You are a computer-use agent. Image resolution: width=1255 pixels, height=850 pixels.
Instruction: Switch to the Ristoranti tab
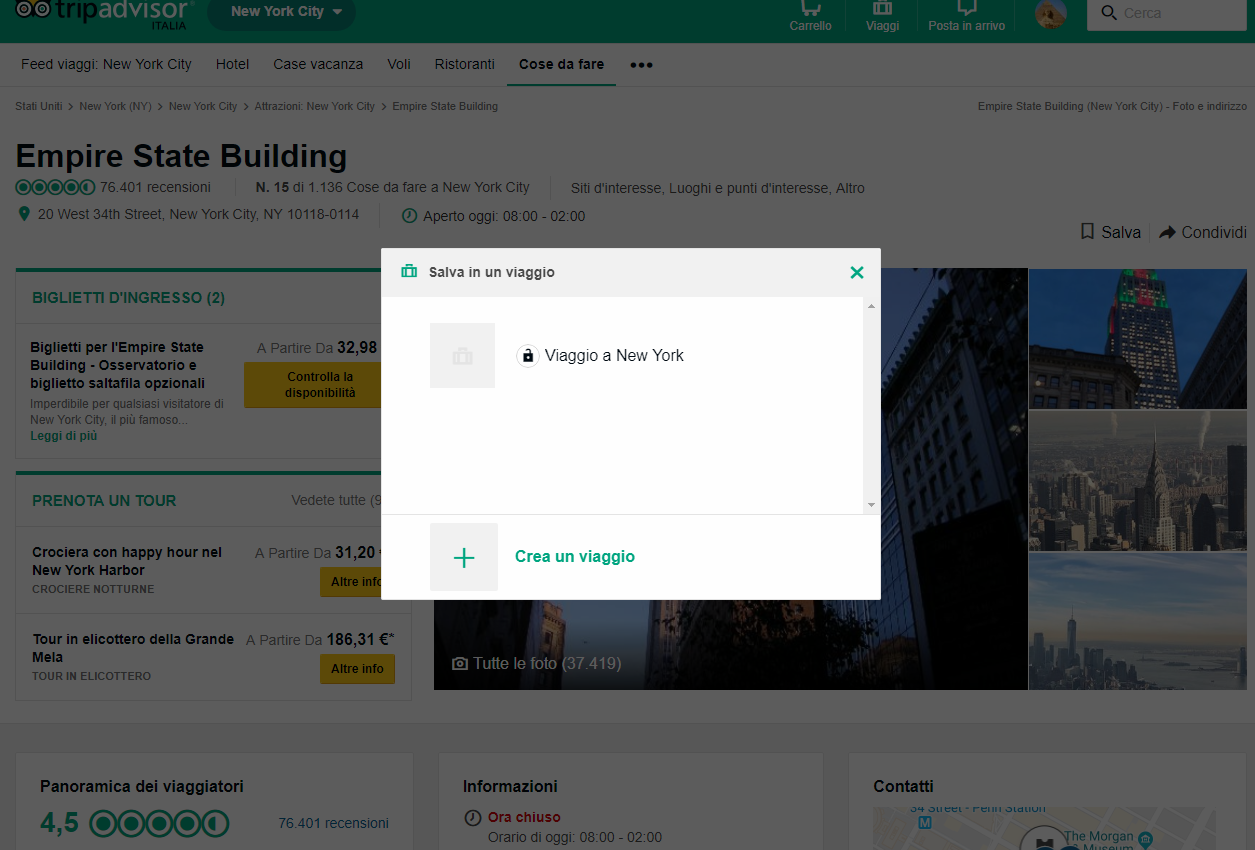464,64
